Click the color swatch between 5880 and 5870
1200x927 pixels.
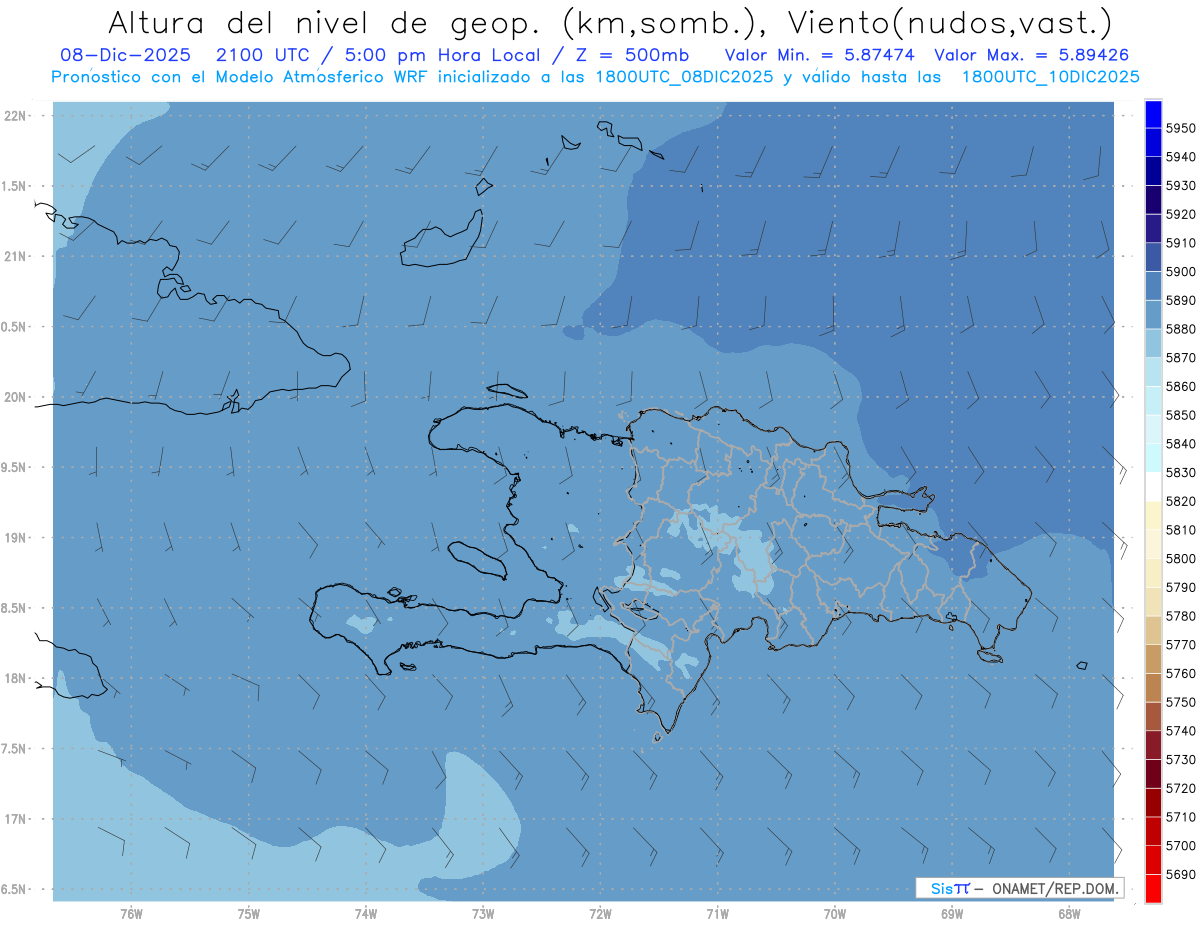1153,343
